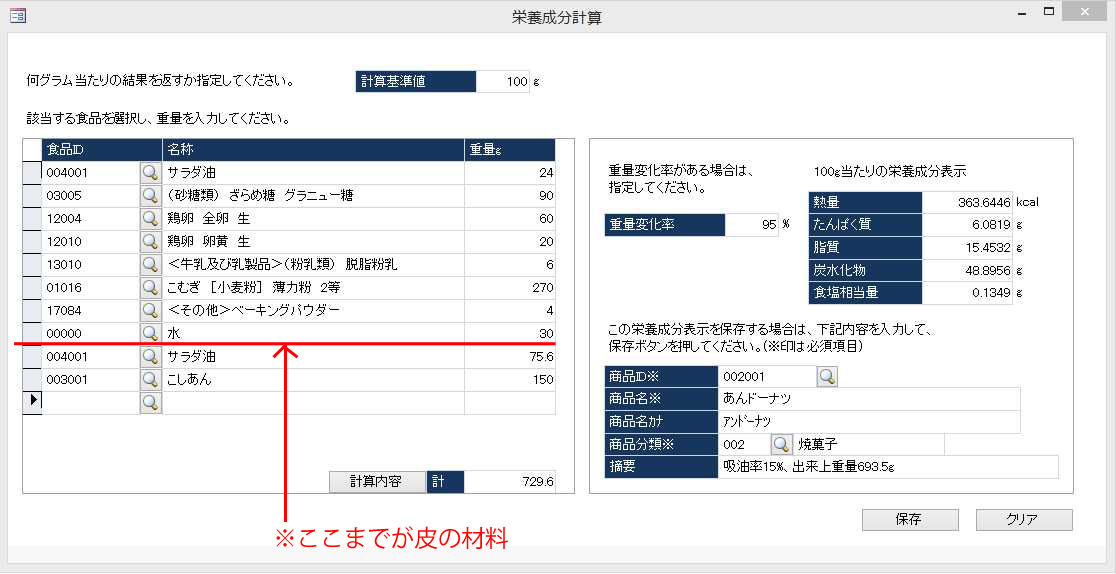Open food lookup for the 薄力粉 2等 row

(150, 288)
